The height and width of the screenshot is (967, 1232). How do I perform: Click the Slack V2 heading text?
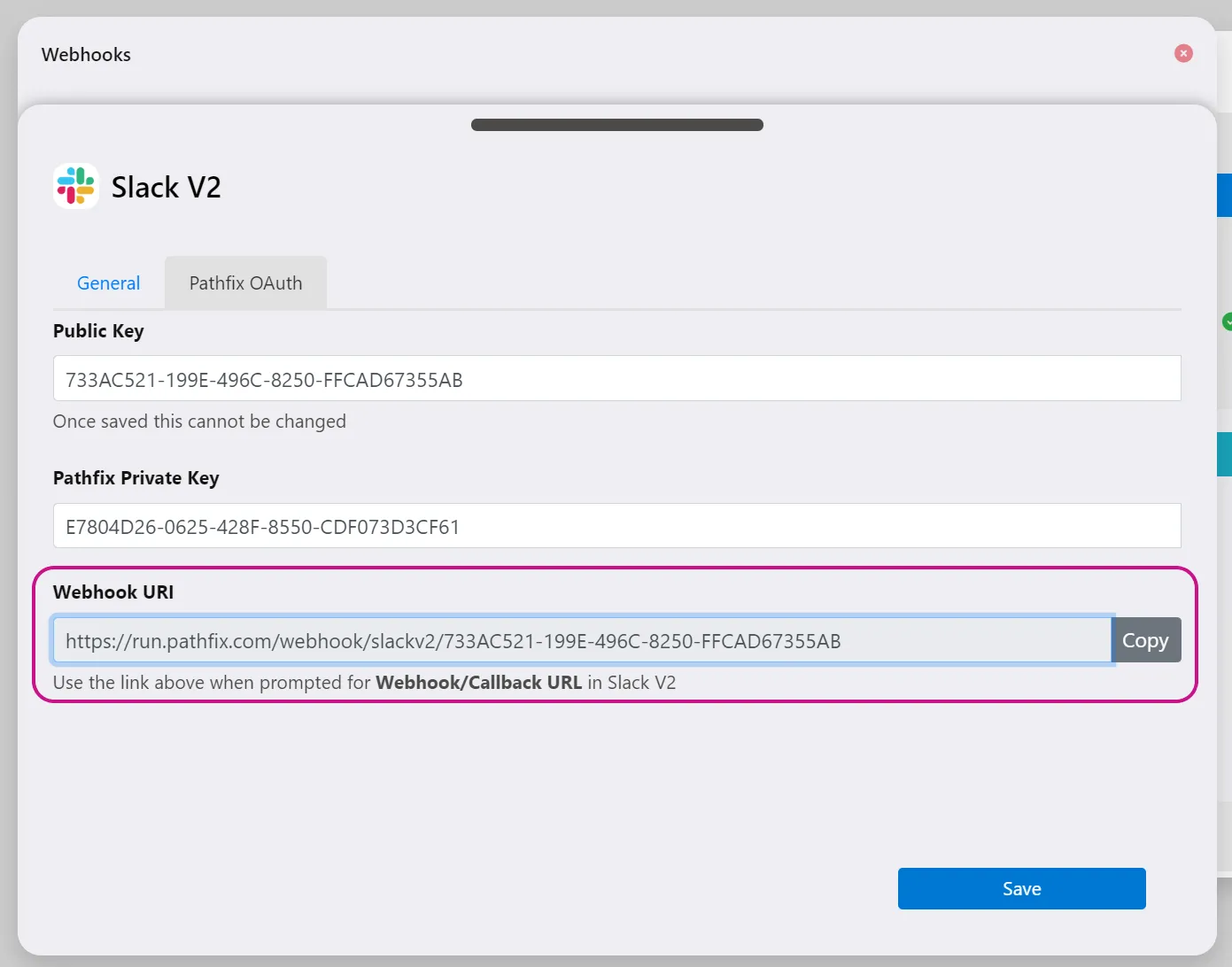pos(166,187)
